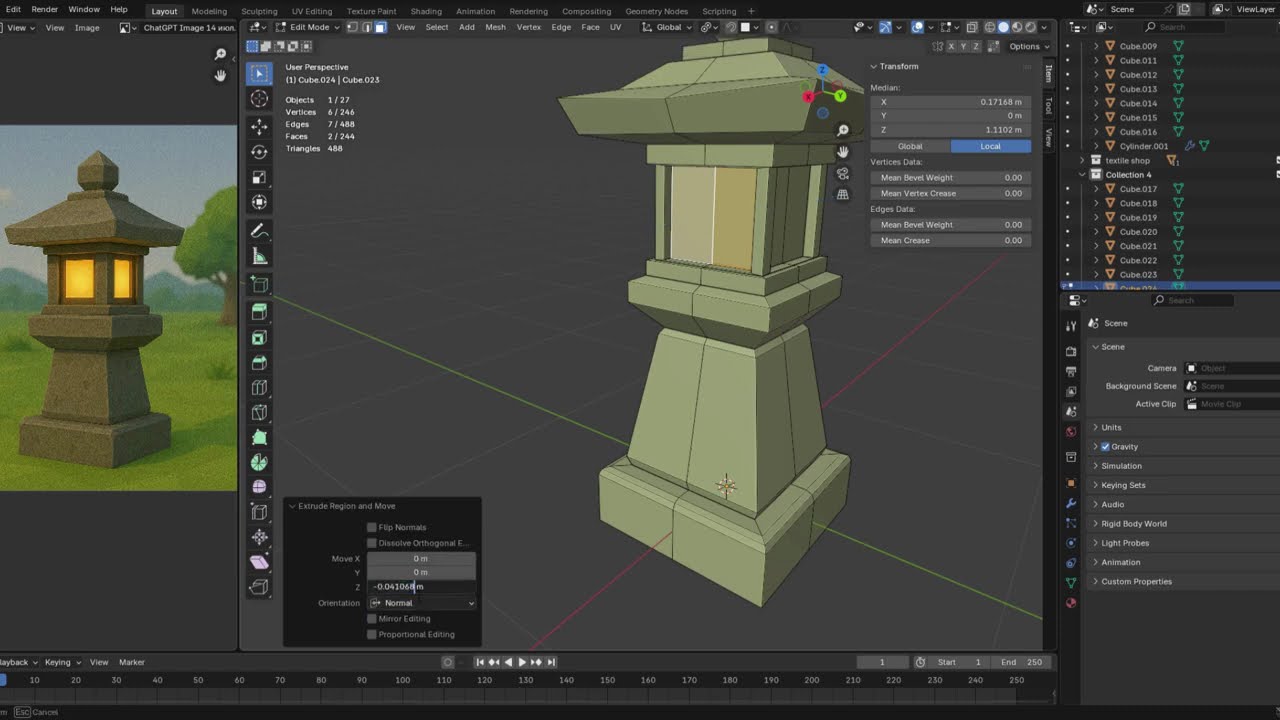Screen dimensions: 1280x720
Task: Expand the Rigid Body World panel
Action: tap(1133, 524)
